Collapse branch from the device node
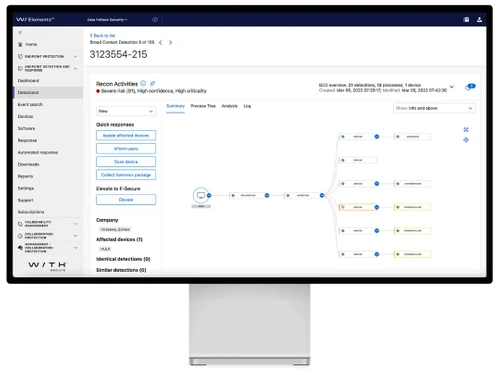Viewport: 500px width, 375px height. click(x=209, y=195)
